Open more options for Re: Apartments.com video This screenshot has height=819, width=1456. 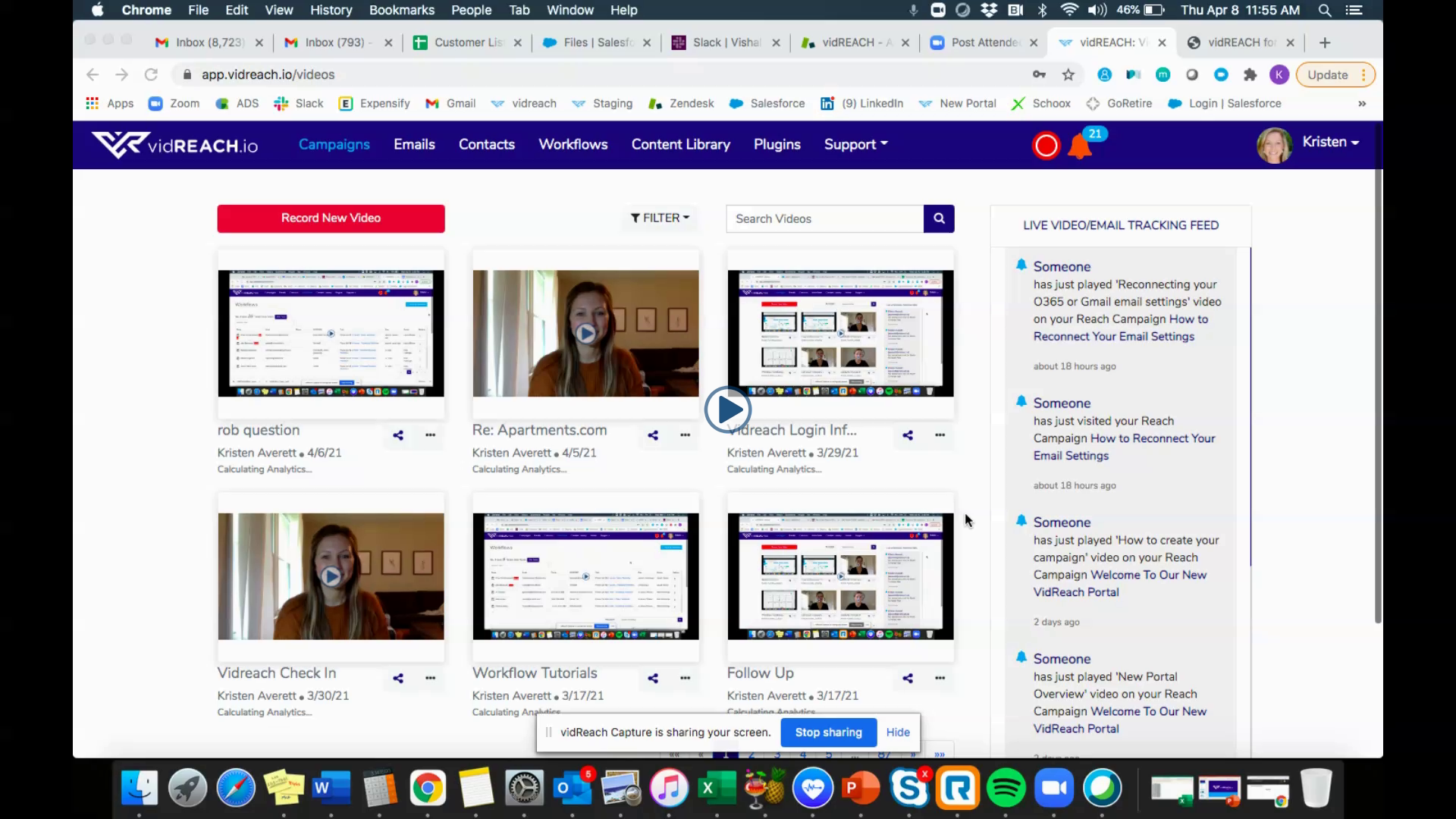tap(685, 435)
